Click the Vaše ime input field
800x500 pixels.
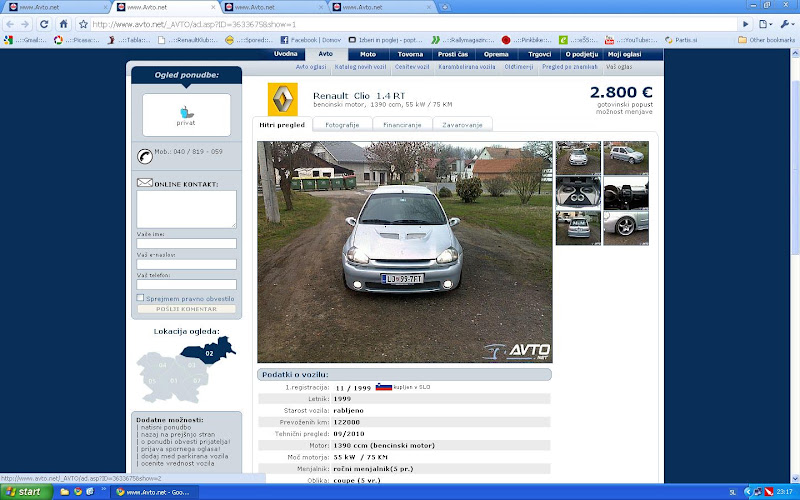186,243
